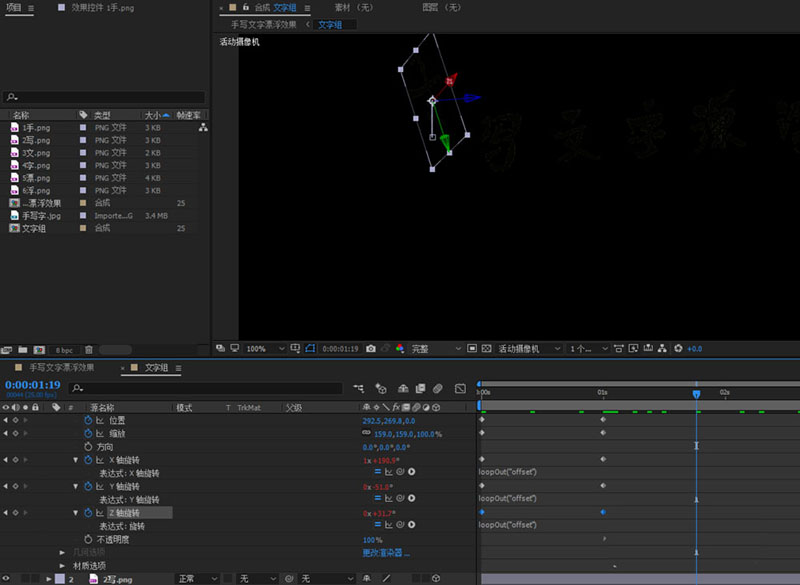This screenshot has height=585, width=800.
Task: Toggle draft 3D in the timeline
Action: click(x=381, y=389)
